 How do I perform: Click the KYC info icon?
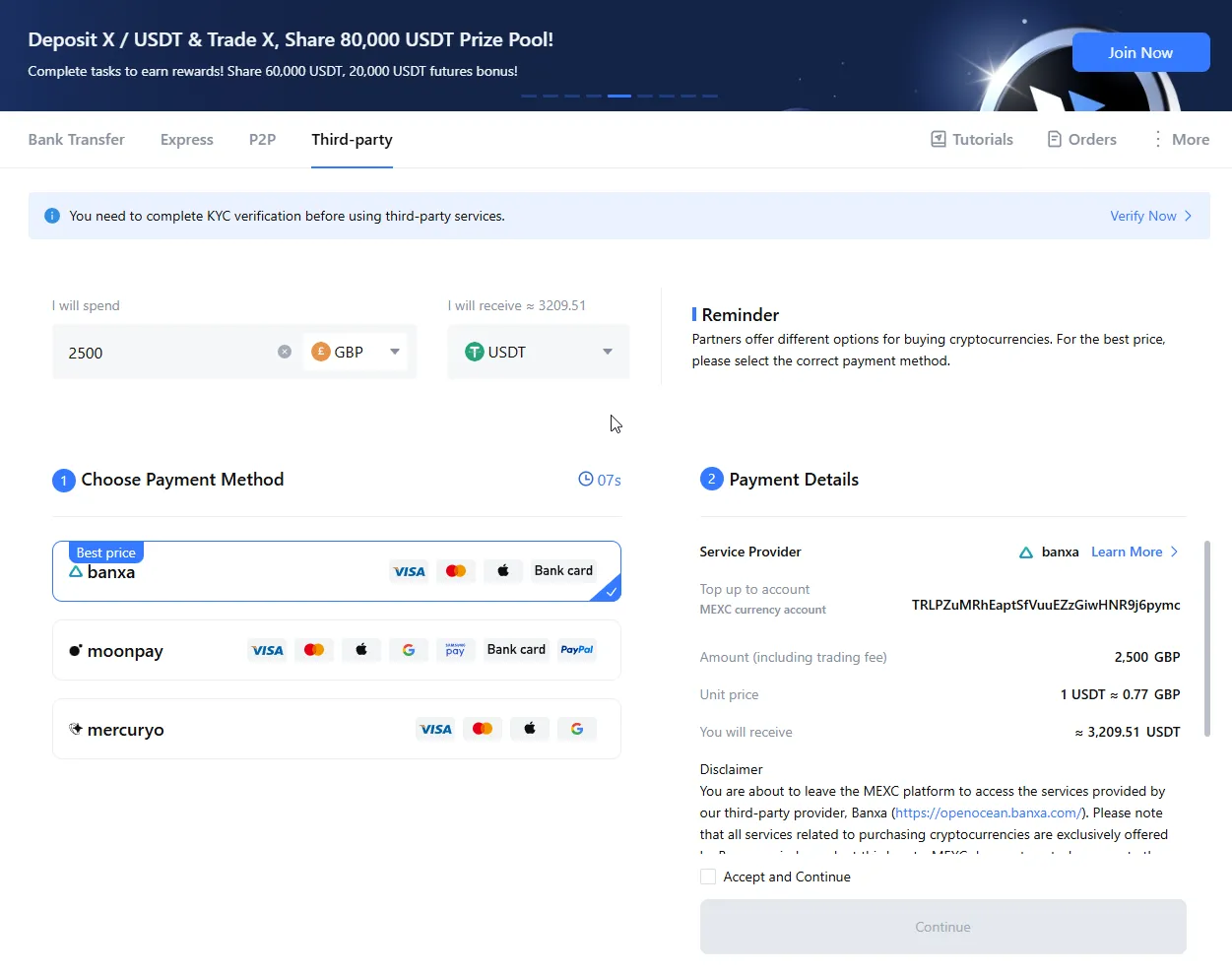click(52, 216)
